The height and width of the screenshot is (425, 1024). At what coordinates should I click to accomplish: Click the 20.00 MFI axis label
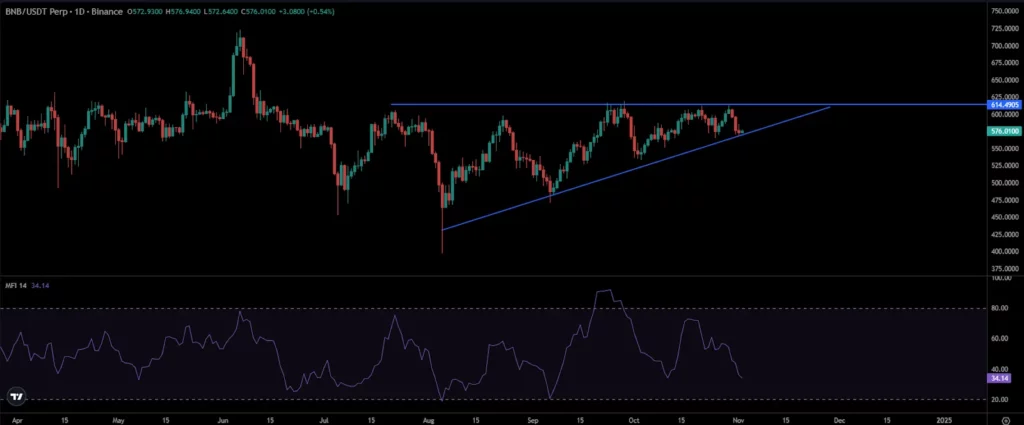click(x=1000, y=400)
